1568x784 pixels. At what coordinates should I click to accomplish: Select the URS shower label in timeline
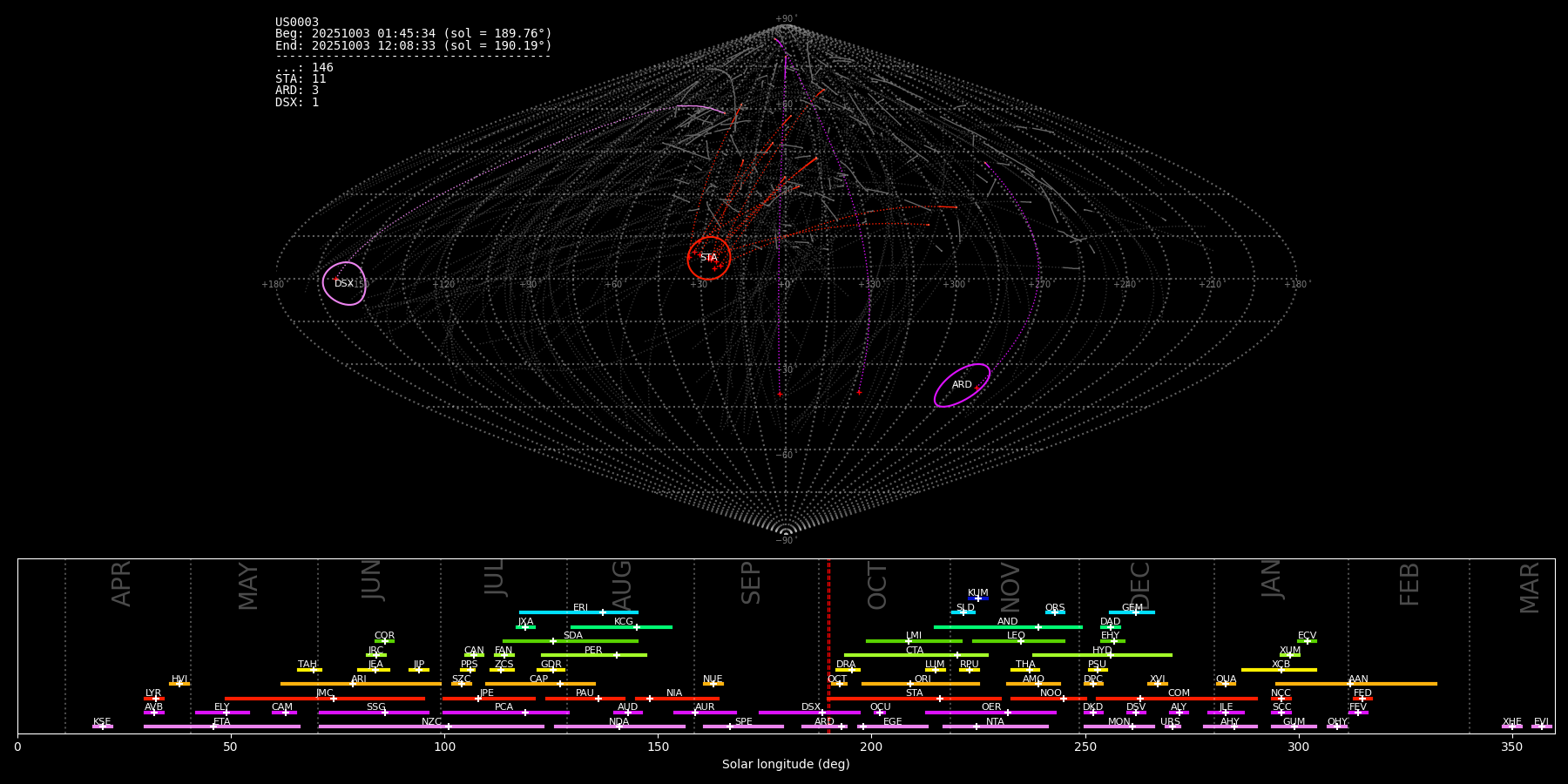click(1170, 721)
